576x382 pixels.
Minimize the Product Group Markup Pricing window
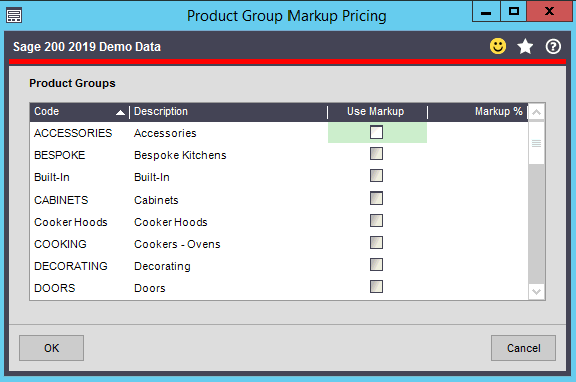click(x=486, y=11)
